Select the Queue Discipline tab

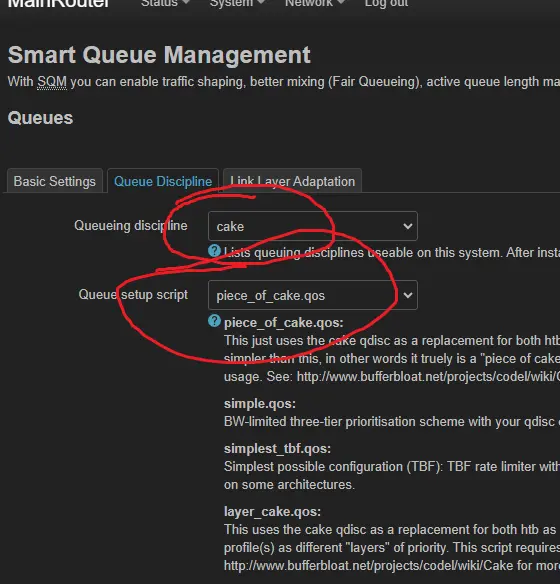[163, 181]
